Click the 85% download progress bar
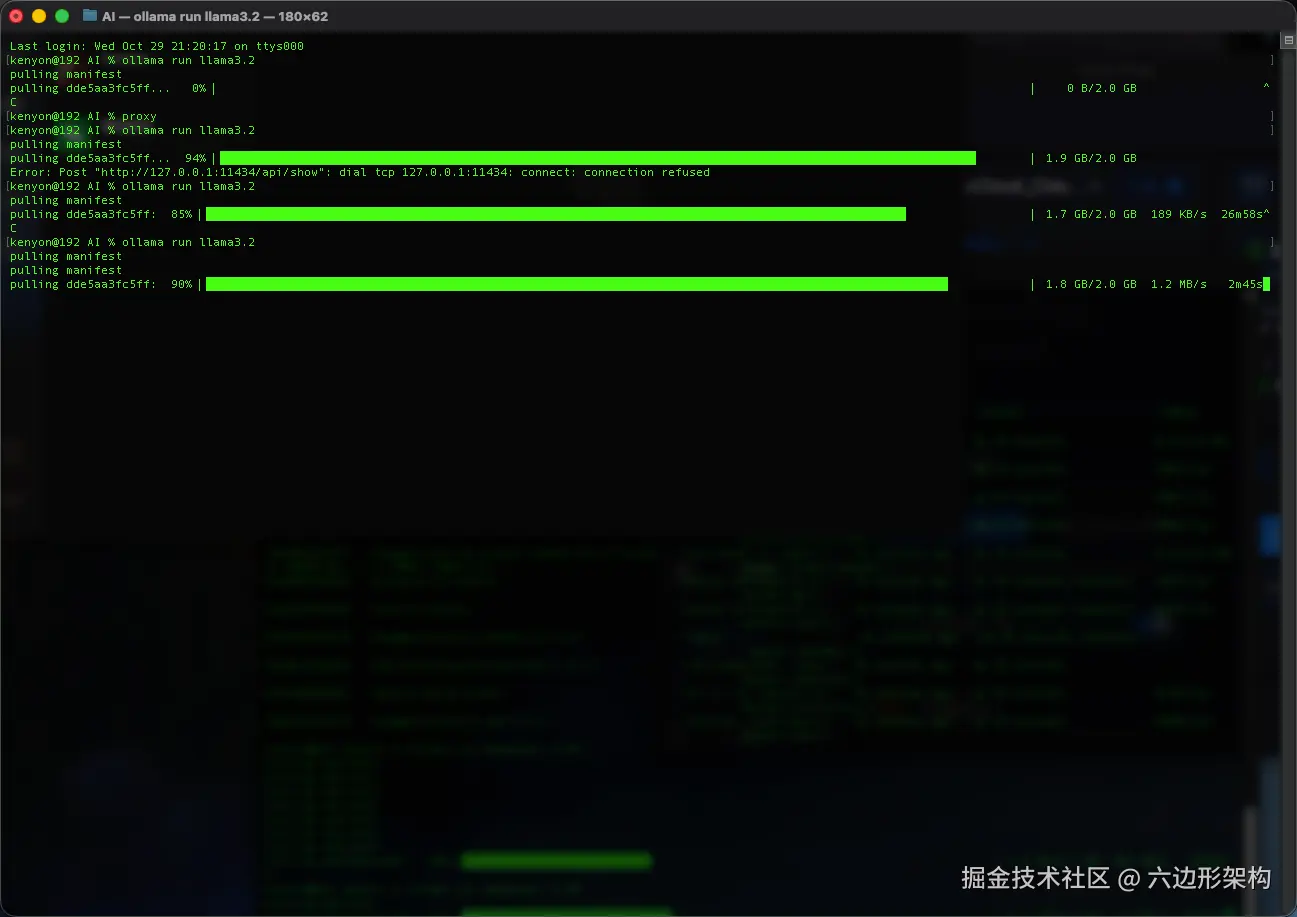 pos(556,214)
